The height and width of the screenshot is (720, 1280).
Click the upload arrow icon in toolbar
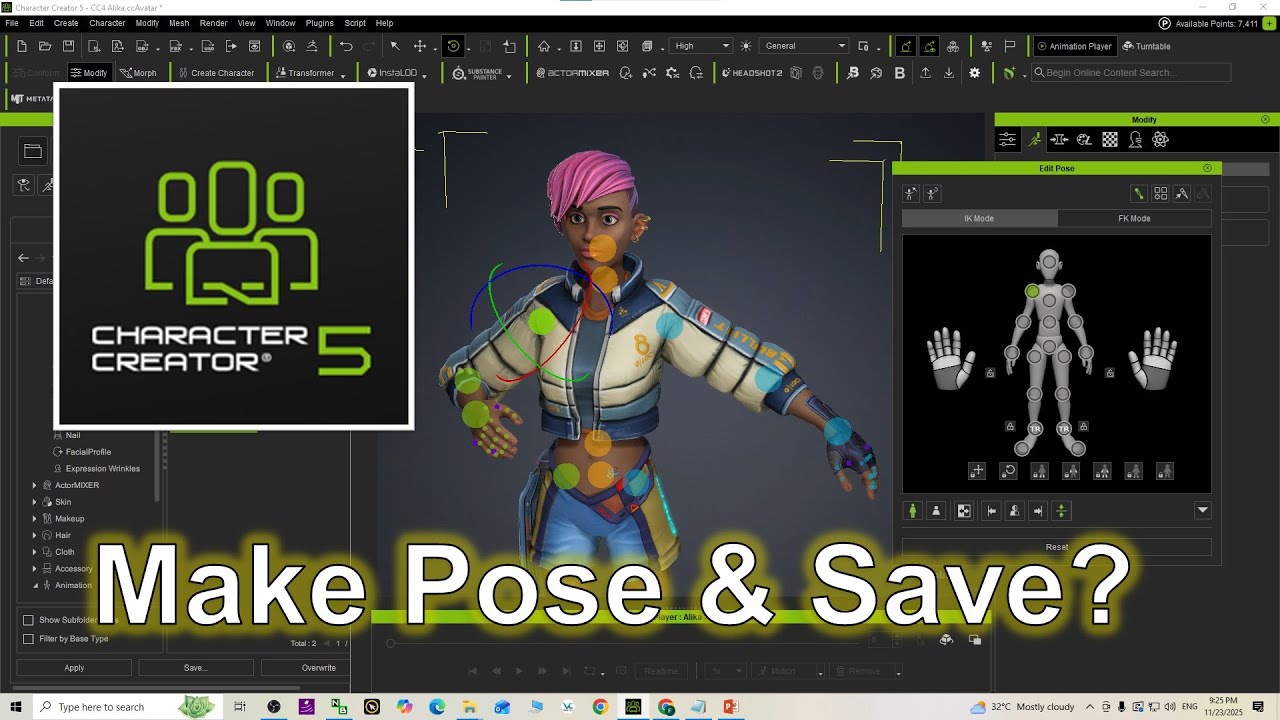(x=926, y=73)
